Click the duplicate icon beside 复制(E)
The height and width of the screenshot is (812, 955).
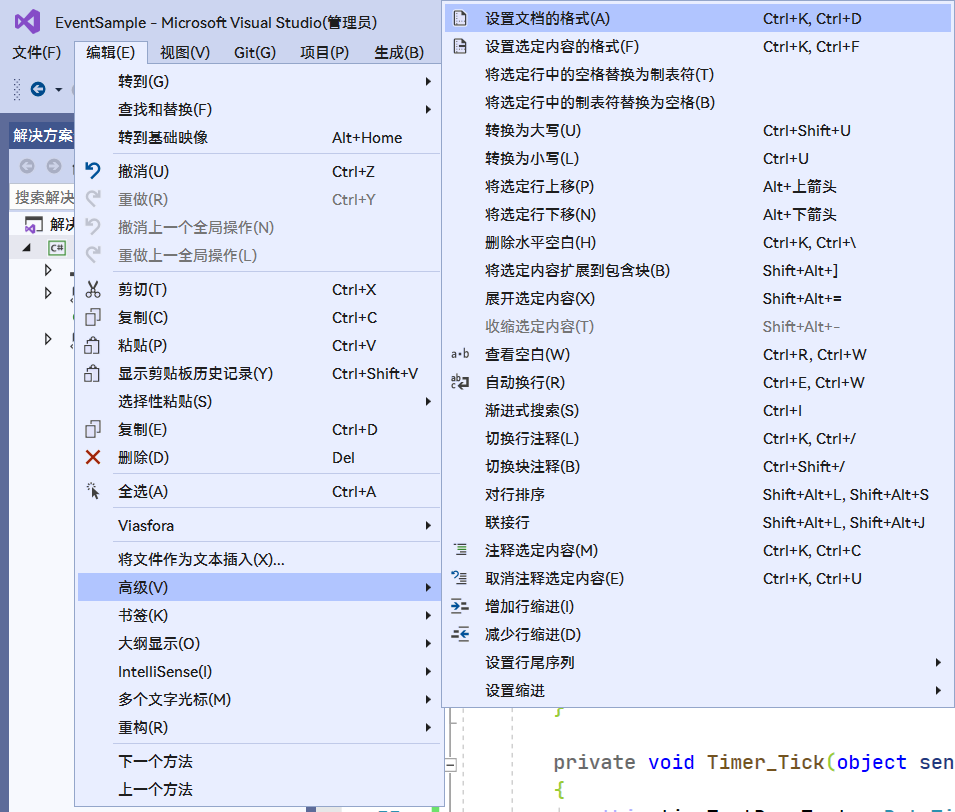93,429
